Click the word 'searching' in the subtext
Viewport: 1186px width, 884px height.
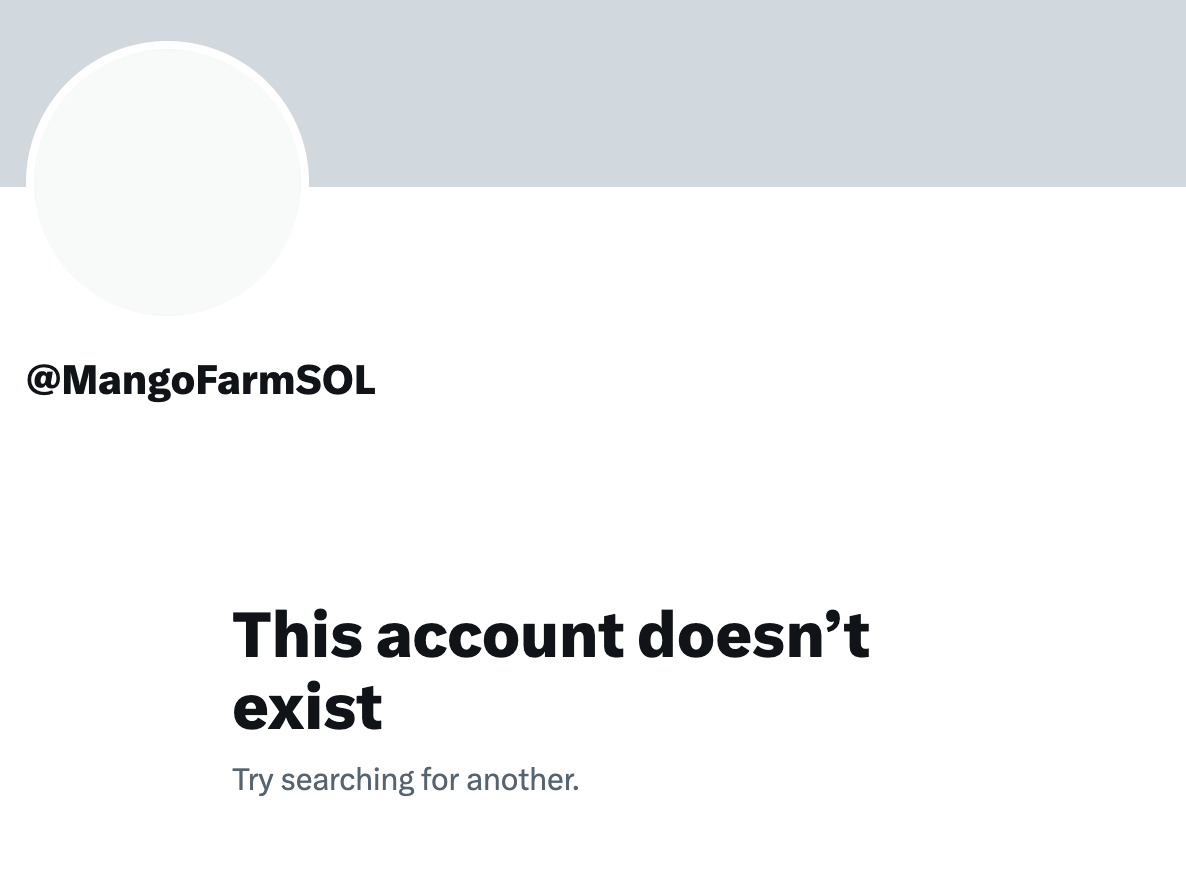[x=347, y=780]
